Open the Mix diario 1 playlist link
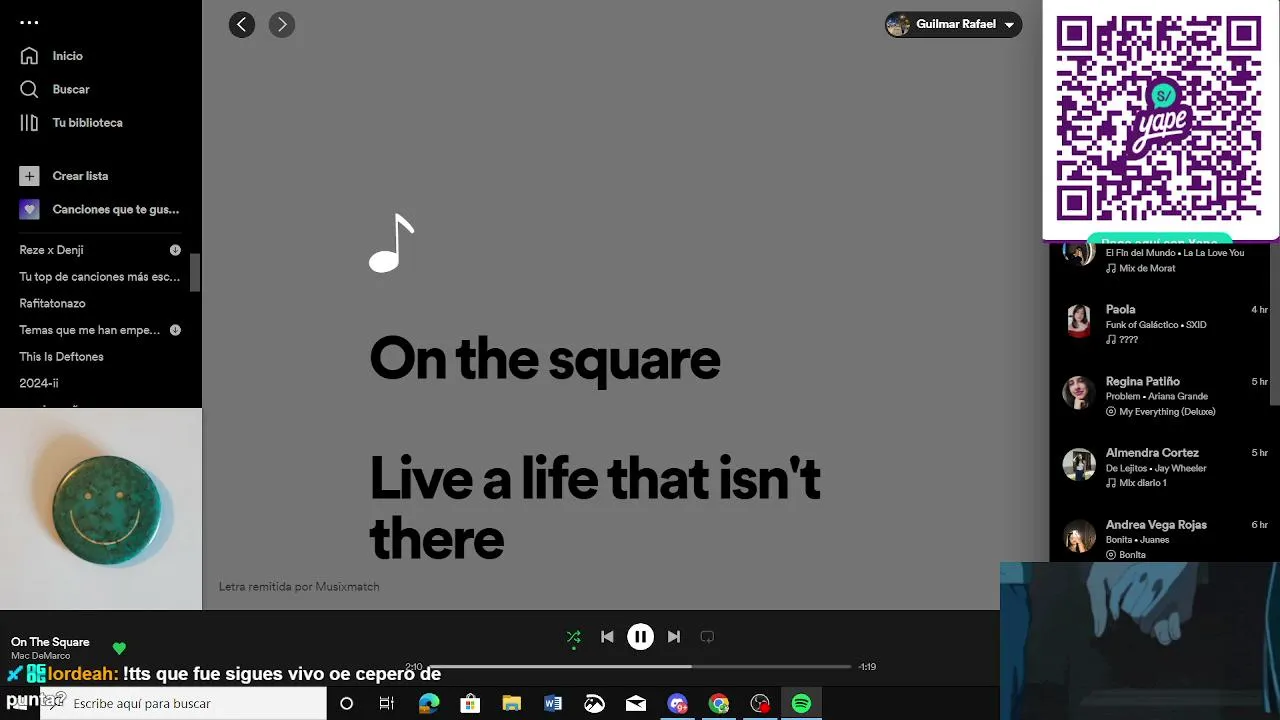1280x720 pixels. [1143, 483]
